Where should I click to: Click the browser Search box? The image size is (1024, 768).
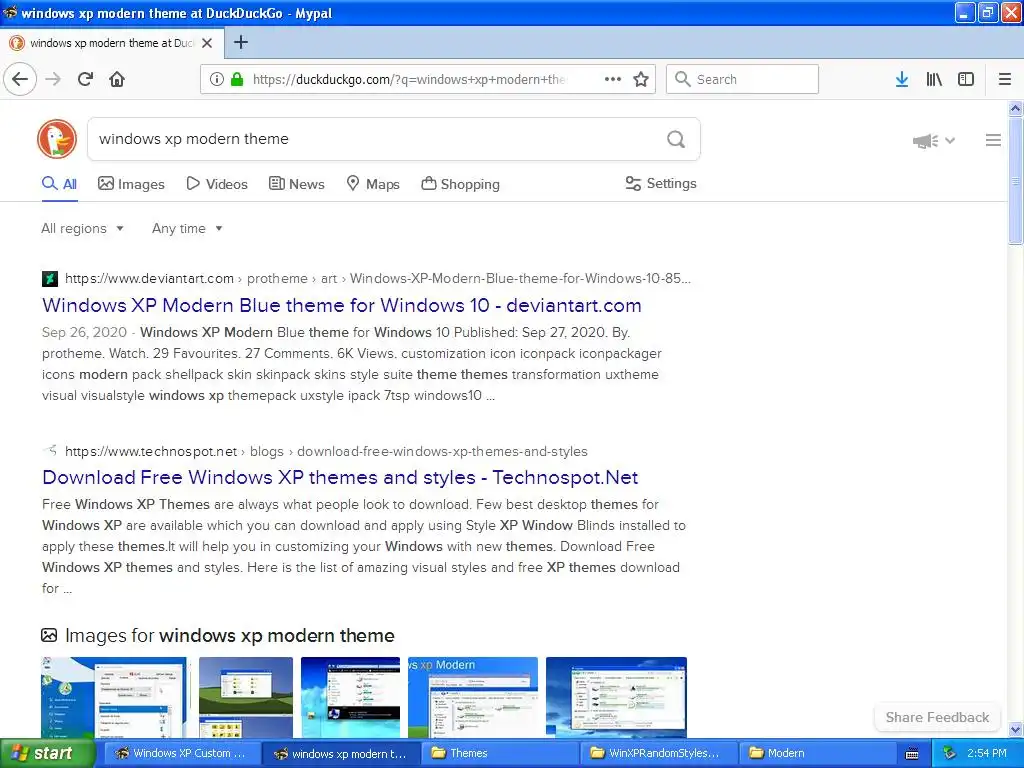(x=743, y=79)
